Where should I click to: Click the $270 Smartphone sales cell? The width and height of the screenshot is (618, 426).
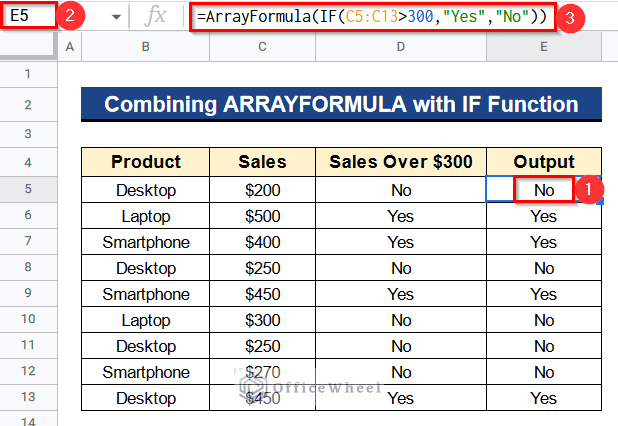click(x=262, y=372)
